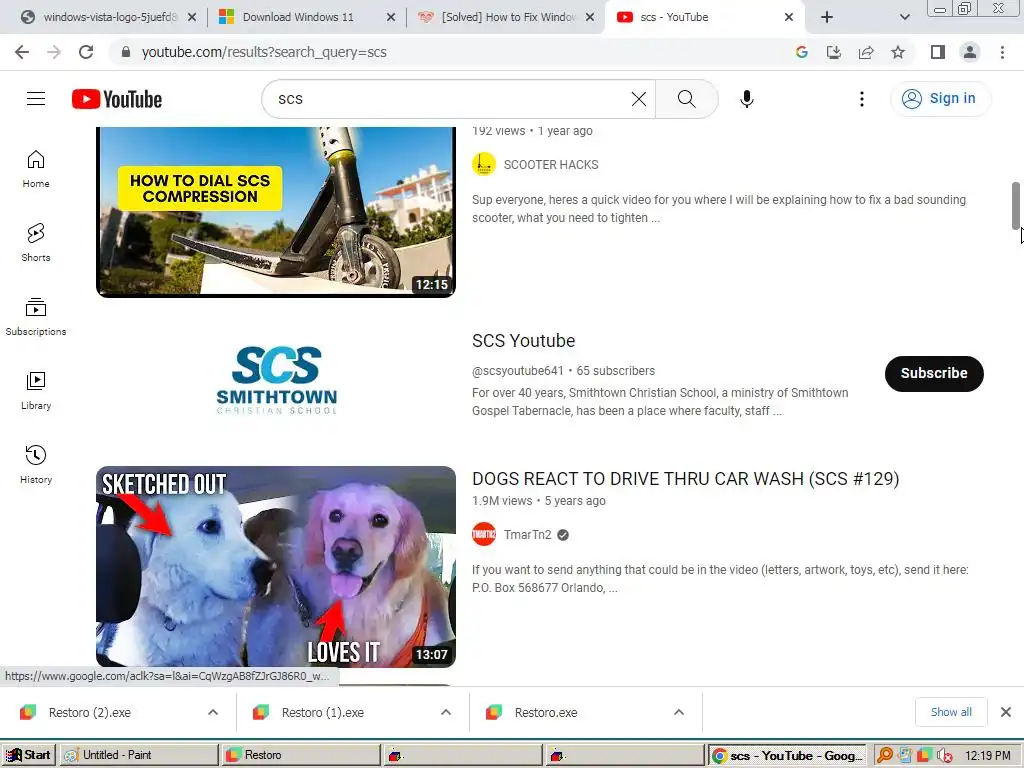Open DOGS REACT TO DRIVE THRU CAR WASH title

click(685, 479)
